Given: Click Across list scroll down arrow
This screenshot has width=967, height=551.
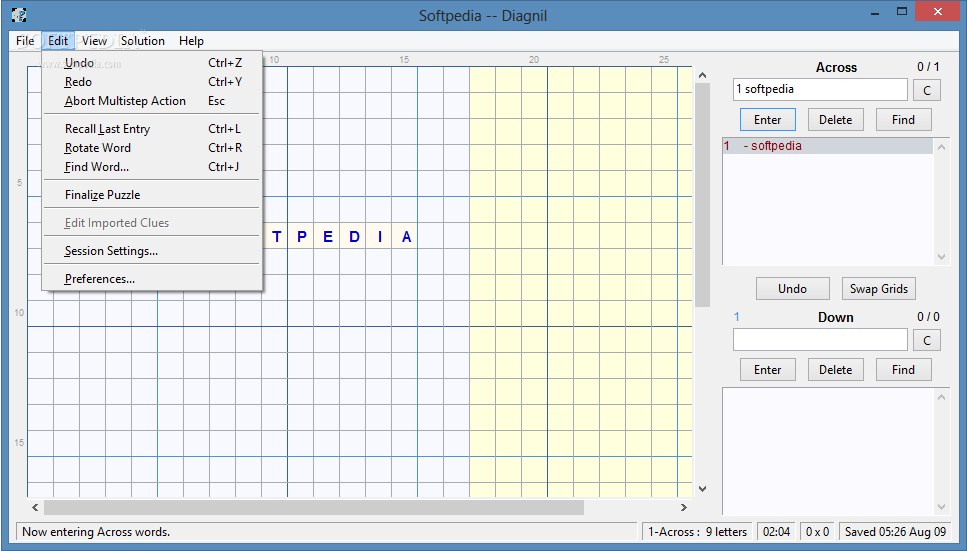Looking at the screenshot, I should [x=941, y=257].
